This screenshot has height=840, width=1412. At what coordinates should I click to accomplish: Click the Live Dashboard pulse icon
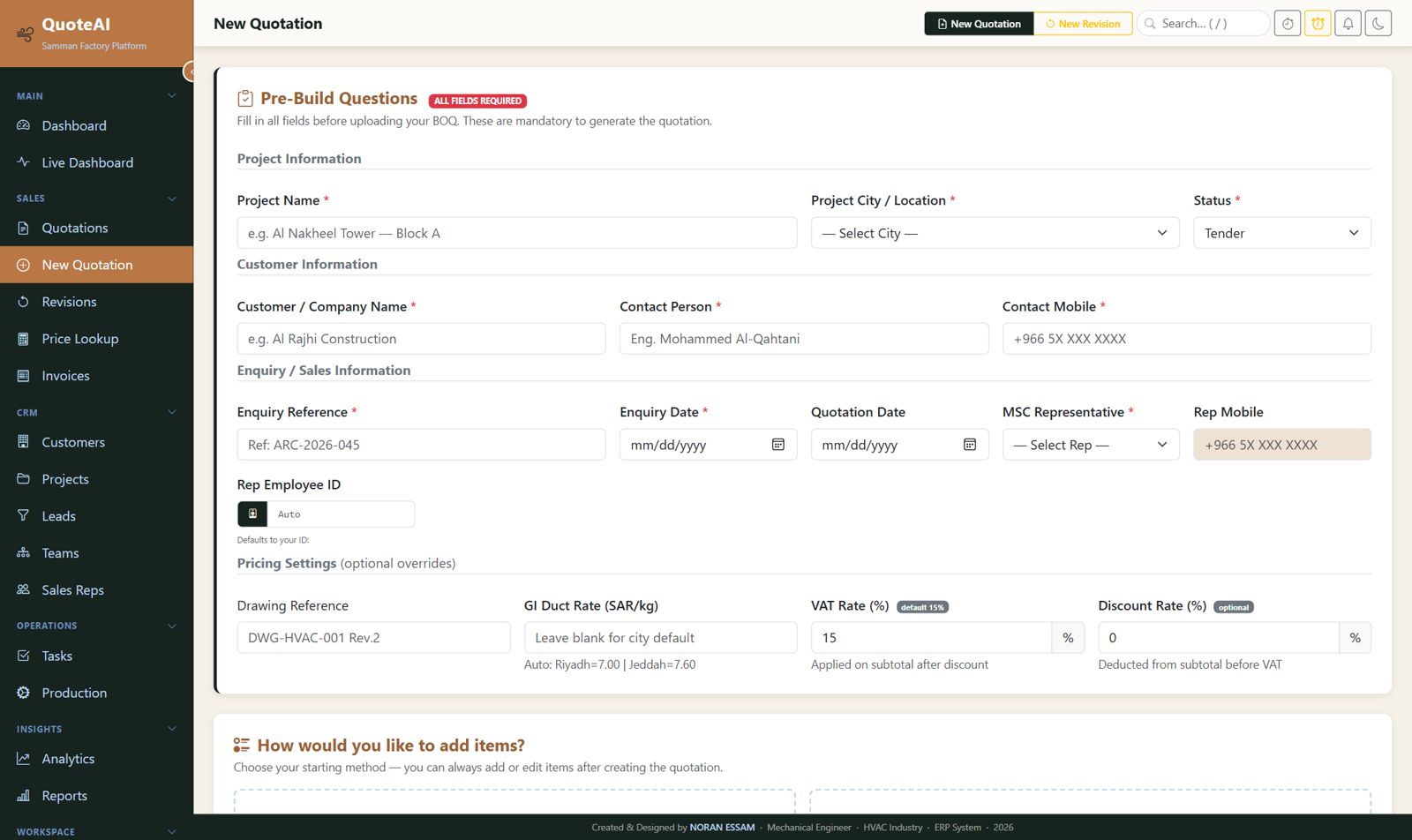click(x=24, y=162)
